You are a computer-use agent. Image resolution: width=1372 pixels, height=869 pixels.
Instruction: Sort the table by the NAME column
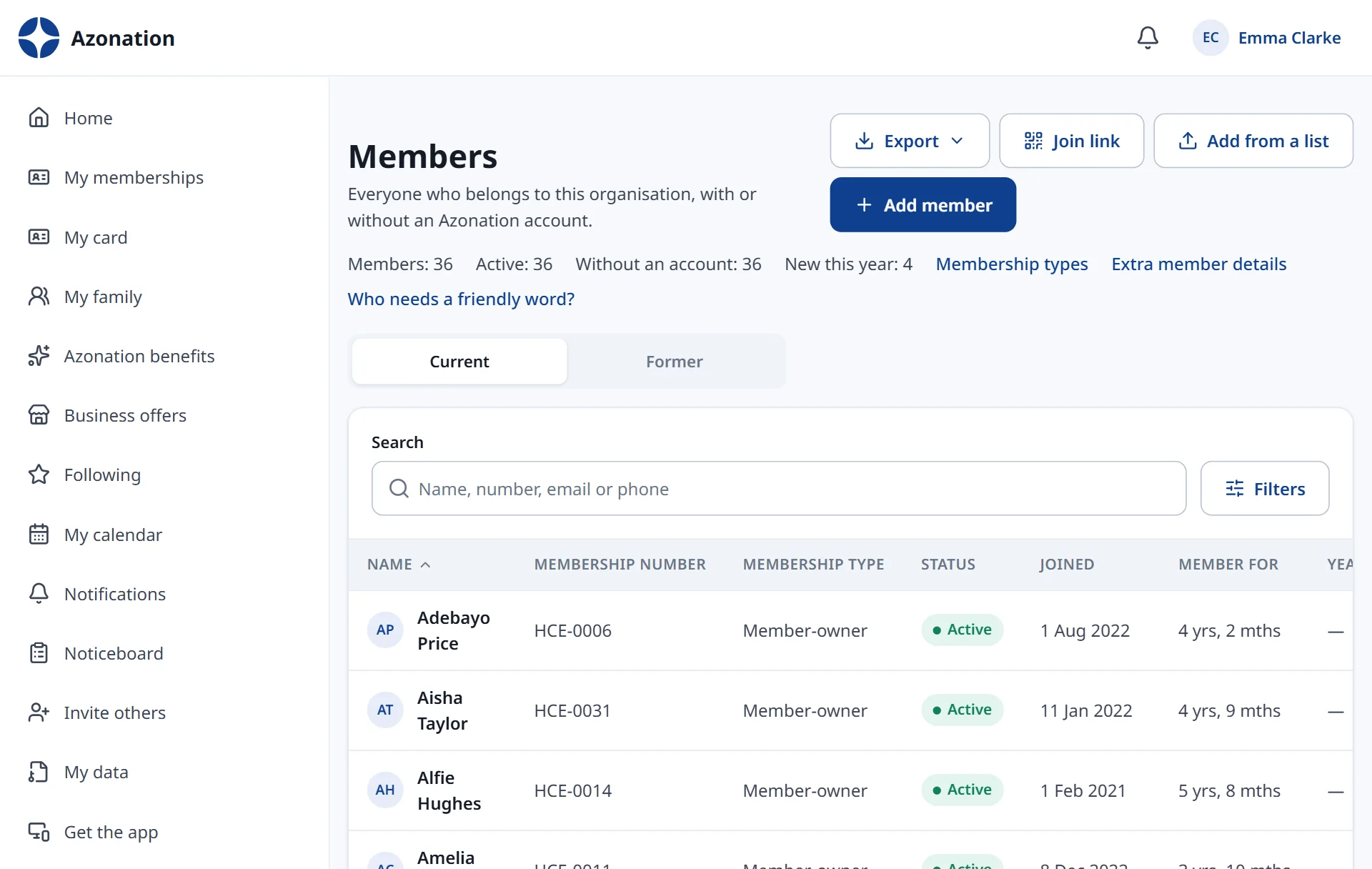click(x=399, y=565)
